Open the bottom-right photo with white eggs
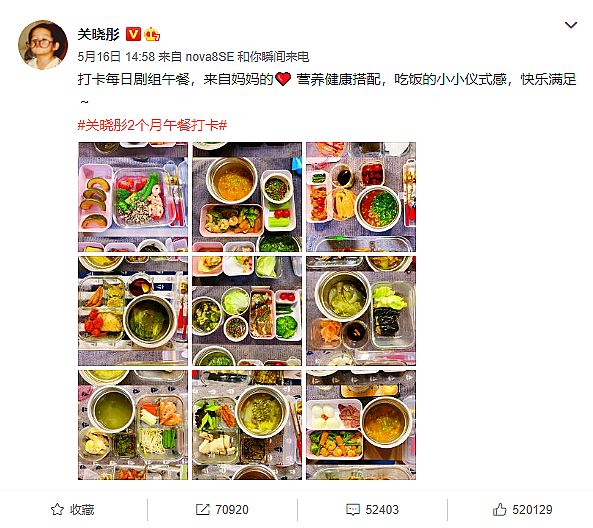 click(361, 425)
